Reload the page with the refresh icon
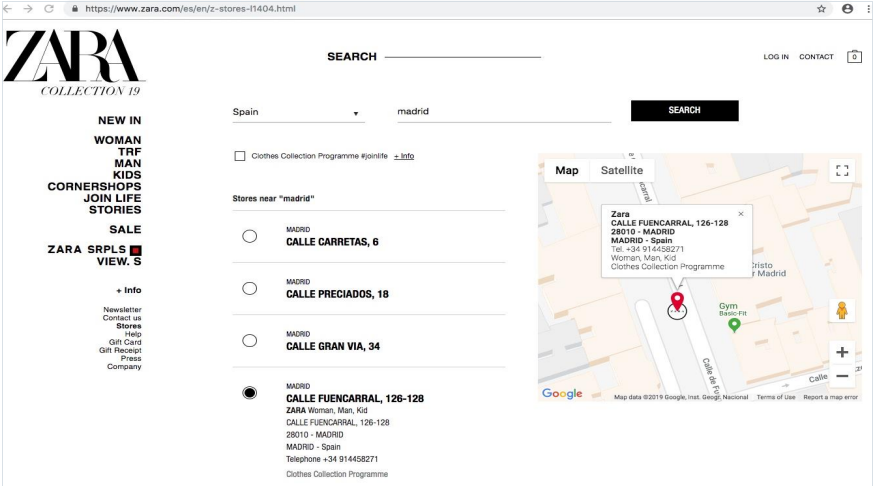The width and height of the screenshot is (874, 486). click(x=49, y=9)
